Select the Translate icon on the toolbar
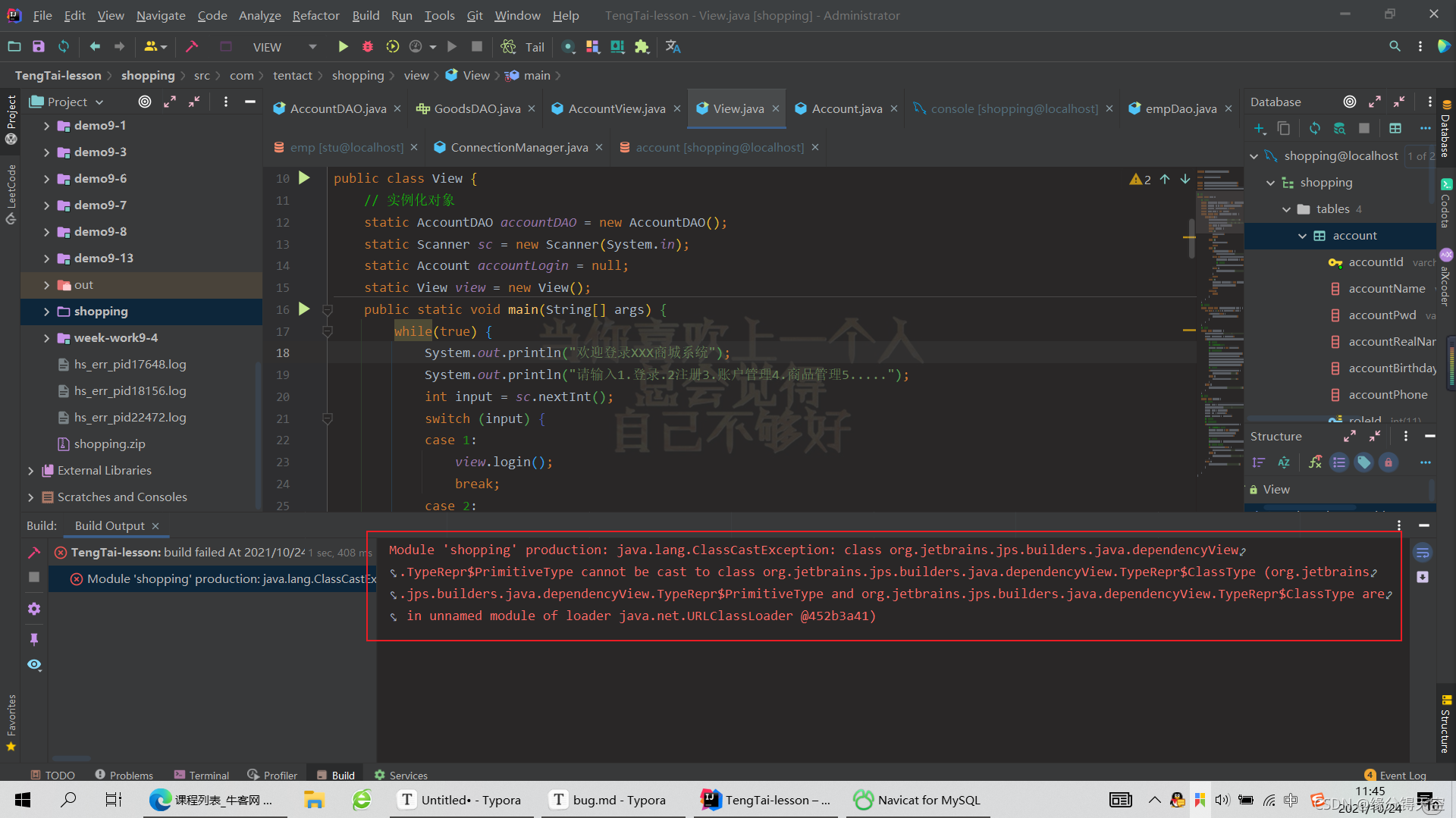The image size is (1456, 818). [673, 46]
